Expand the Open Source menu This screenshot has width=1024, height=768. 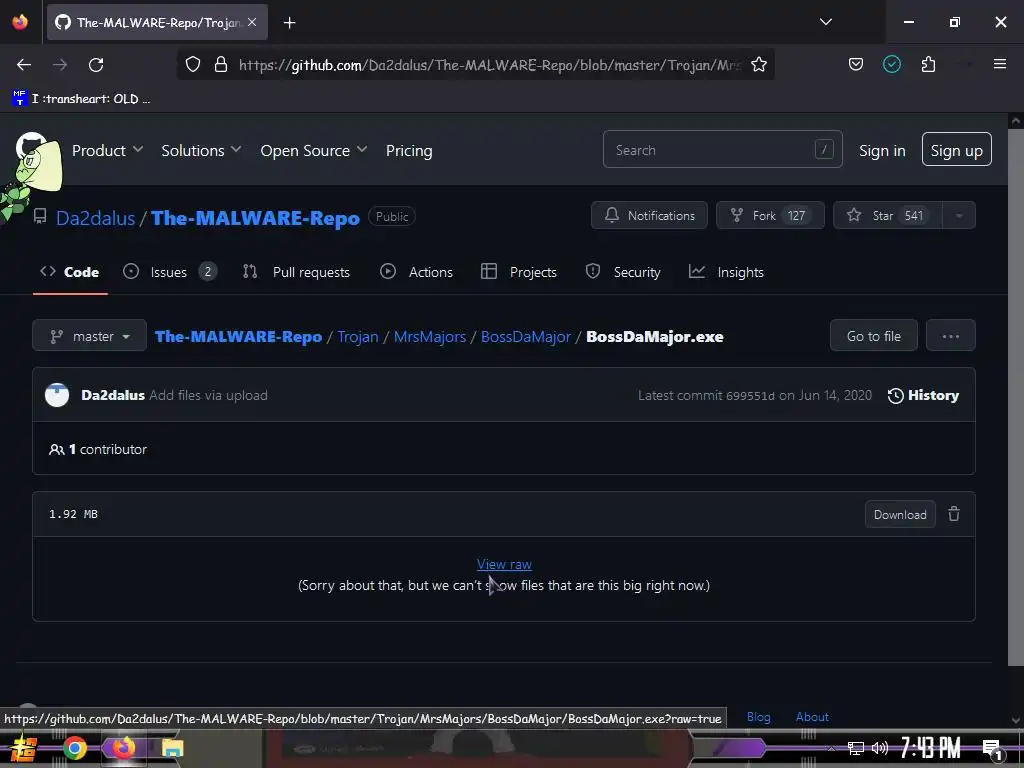pyautogui.click(x=313, y=150)
